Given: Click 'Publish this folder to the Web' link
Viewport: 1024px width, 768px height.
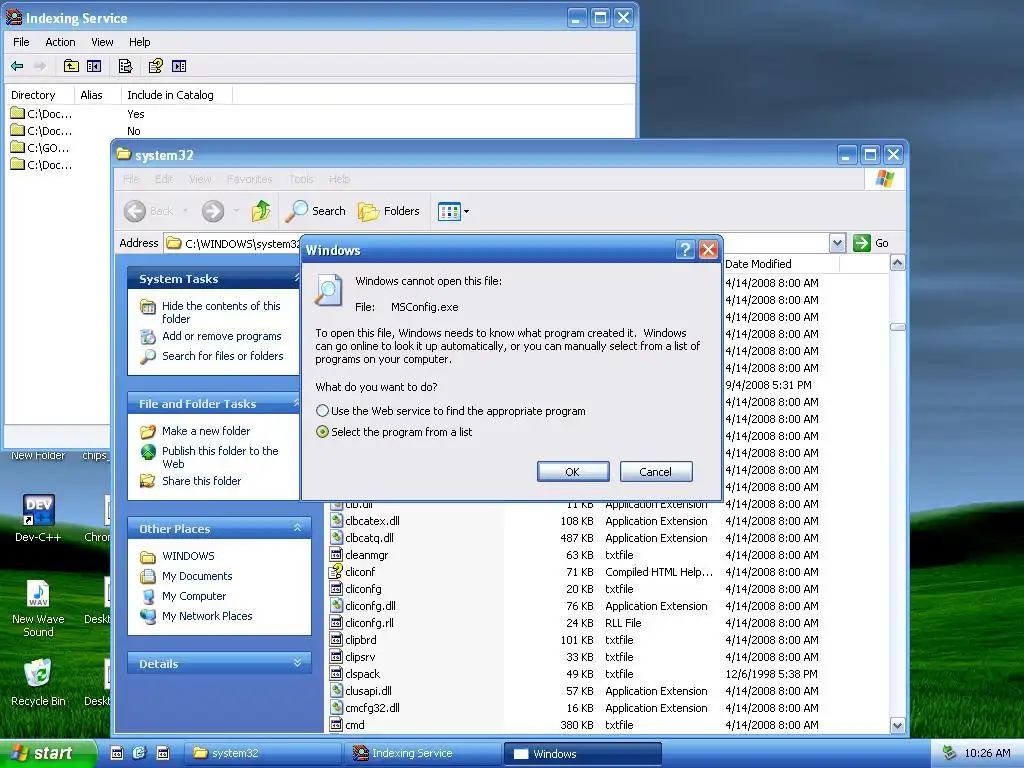Looking at the screenshot, I should point(220,457).
